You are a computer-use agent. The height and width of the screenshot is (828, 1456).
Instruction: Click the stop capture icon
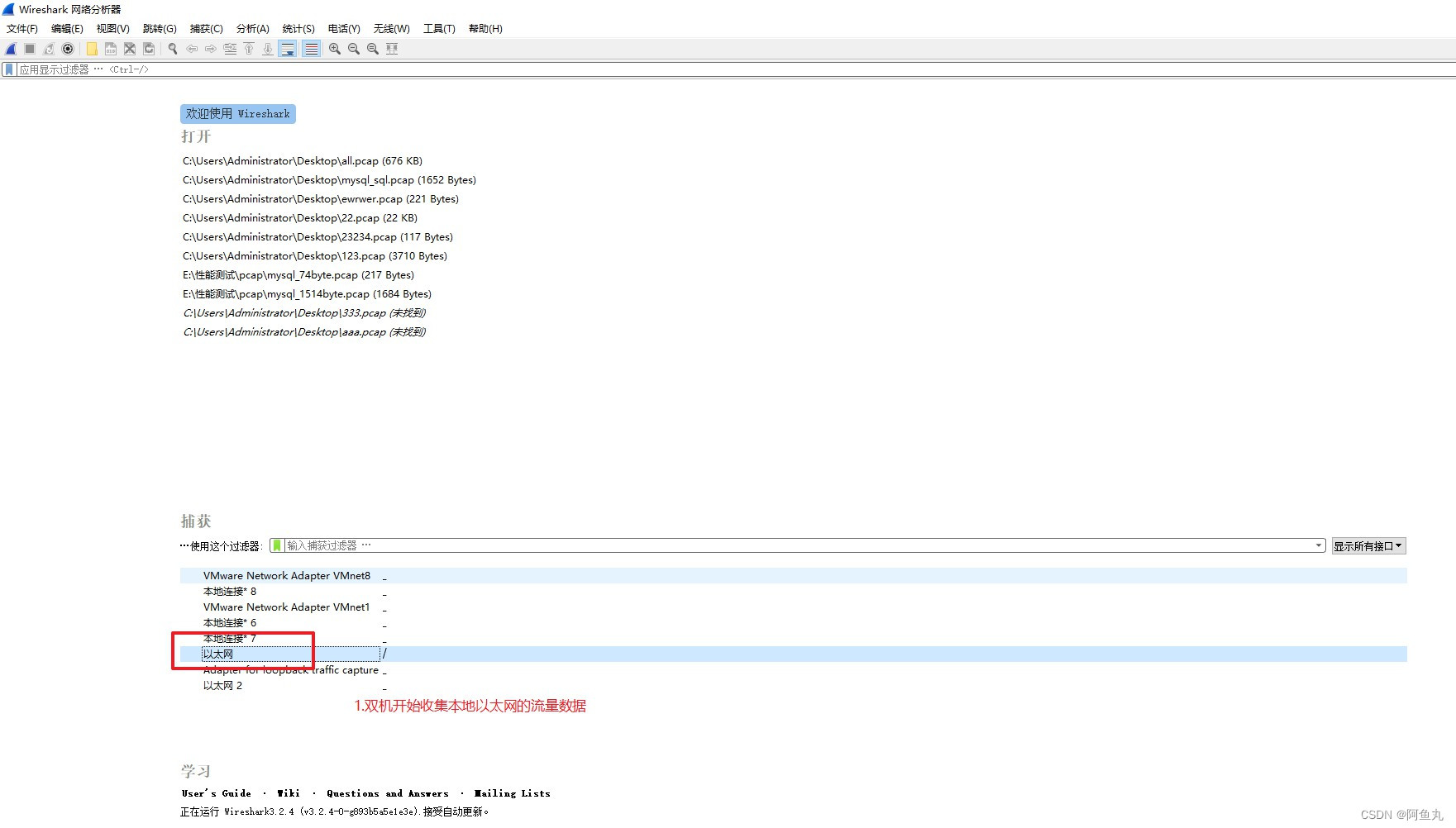28,48
